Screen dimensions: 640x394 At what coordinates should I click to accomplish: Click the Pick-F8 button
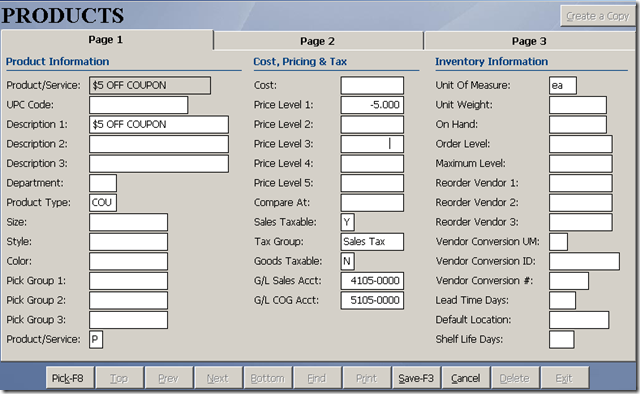tap(70, 378)
